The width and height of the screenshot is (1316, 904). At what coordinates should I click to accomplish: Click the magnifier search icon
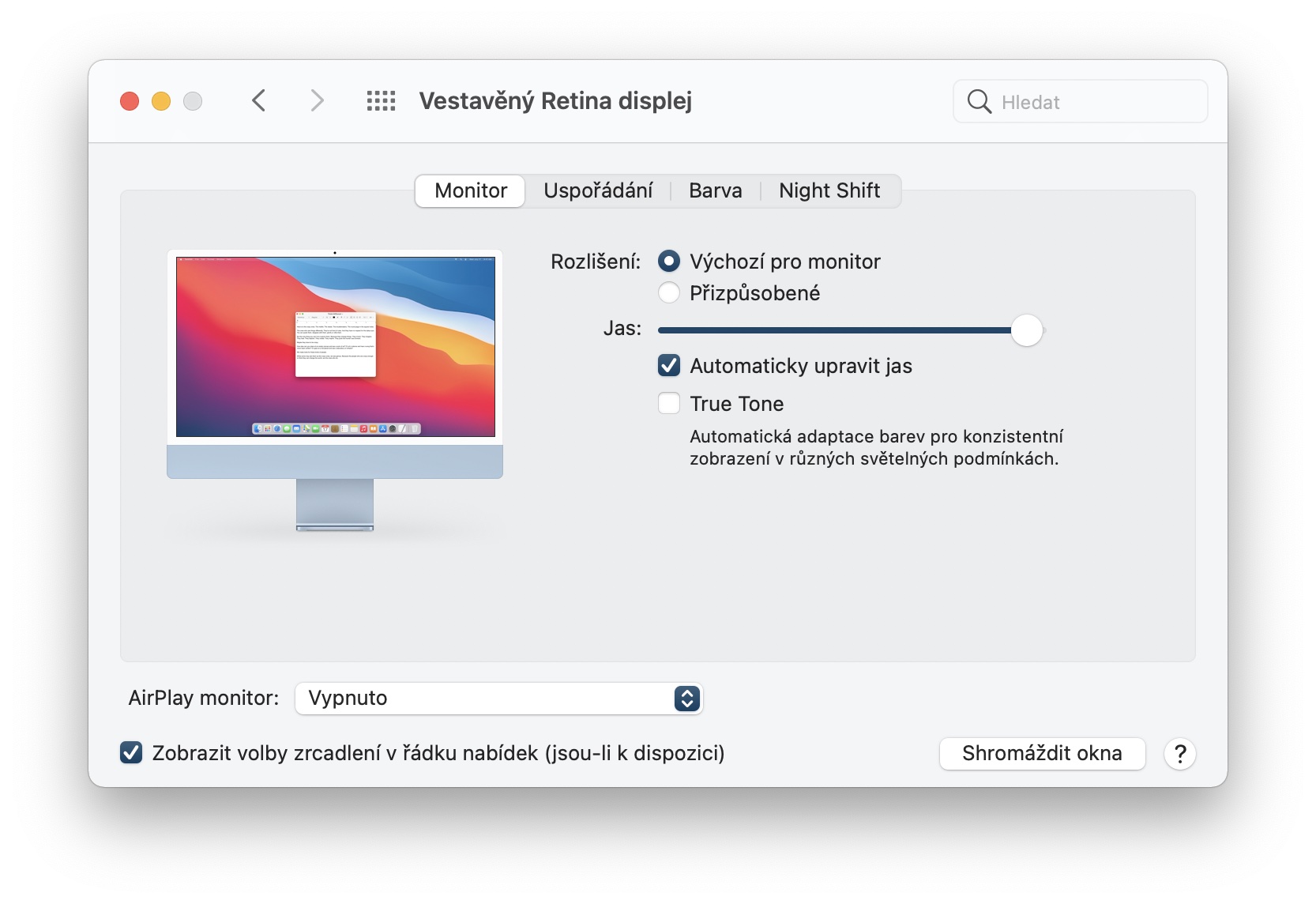click(x=979, y=101)
